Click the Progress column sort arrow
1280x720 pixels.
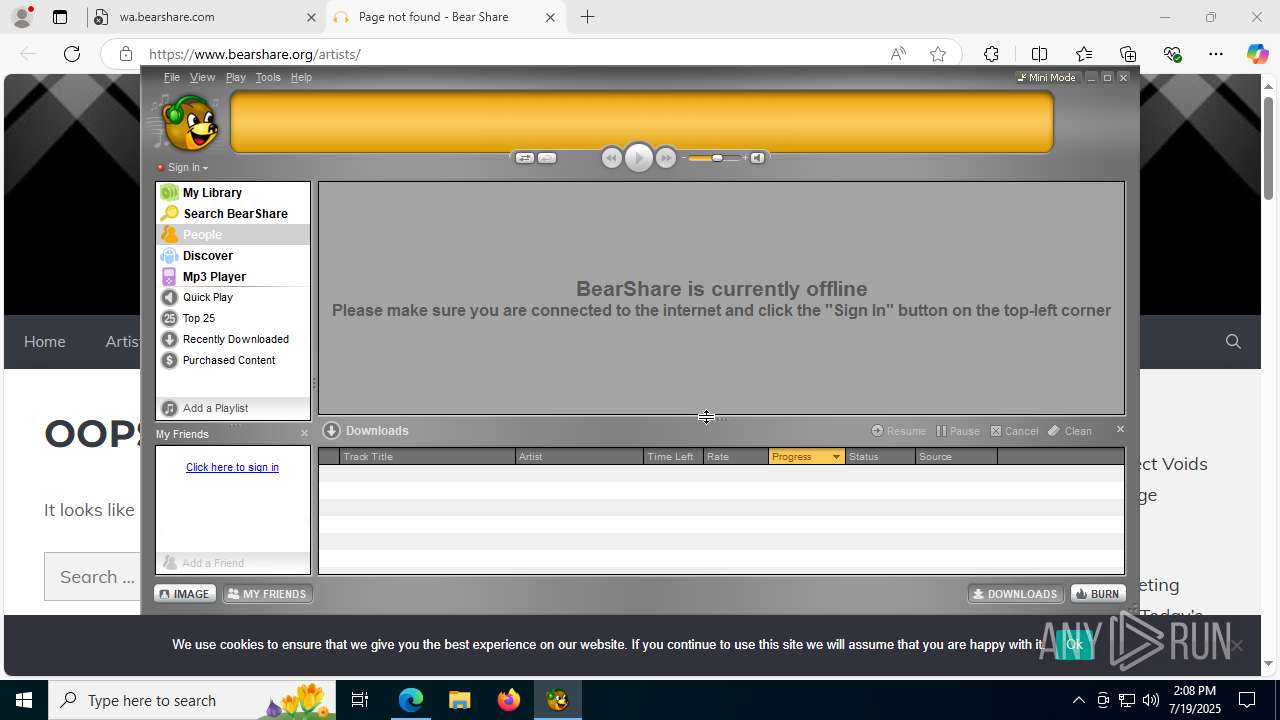click(836, 457)
